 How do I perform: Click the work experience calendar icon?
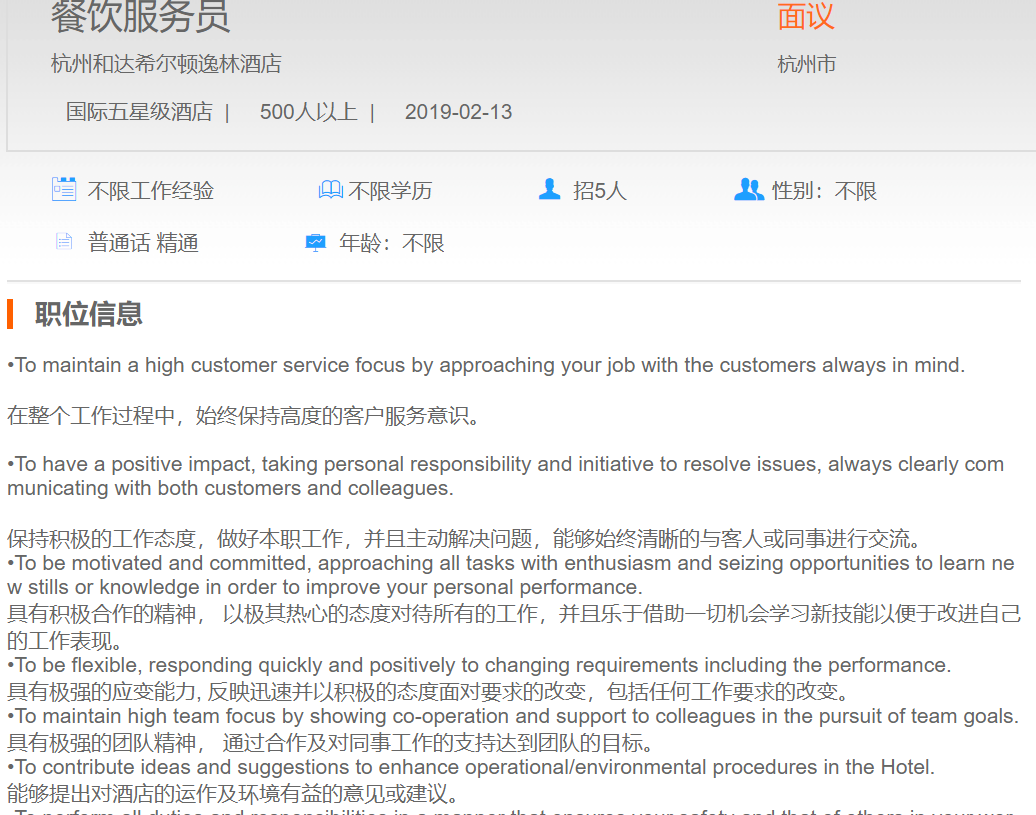point(64,189)
